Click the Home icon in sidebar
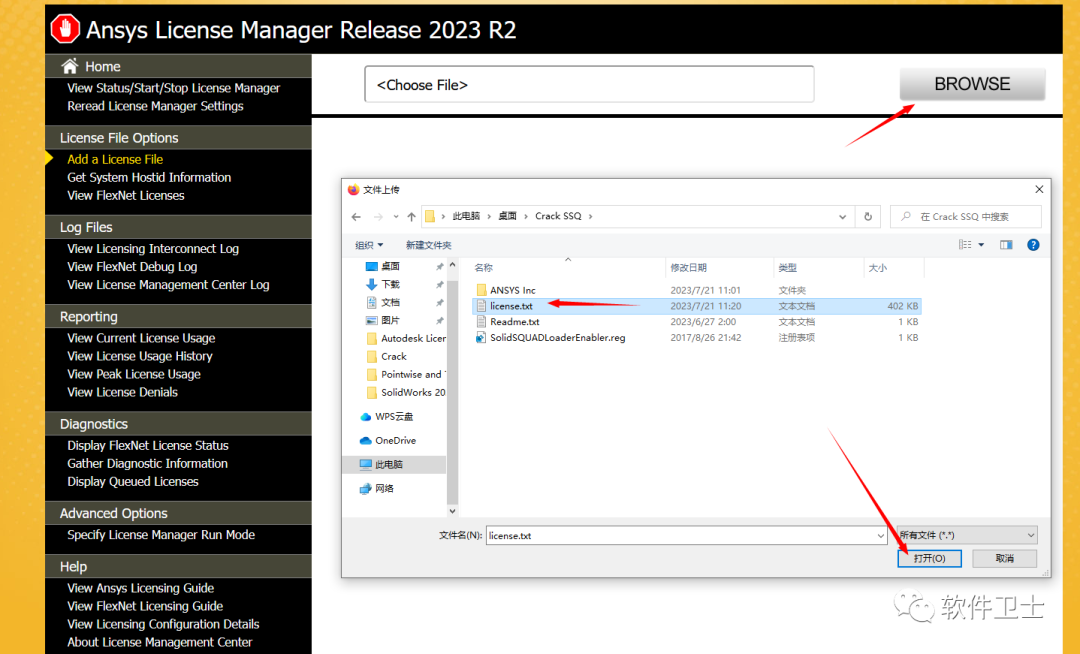Viewport: 1080px width, 654px height. click(70, 66)
